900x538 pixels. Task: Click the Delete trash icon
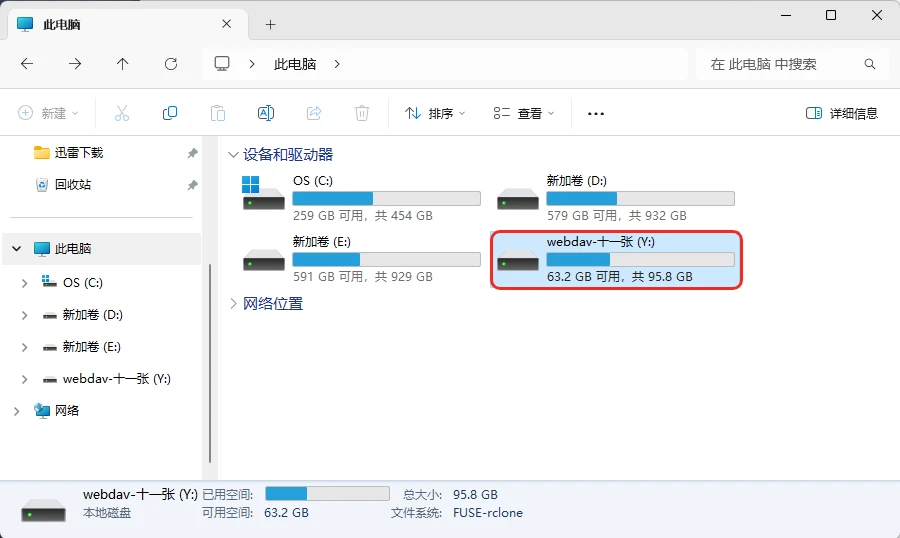(x=362, y=113)
